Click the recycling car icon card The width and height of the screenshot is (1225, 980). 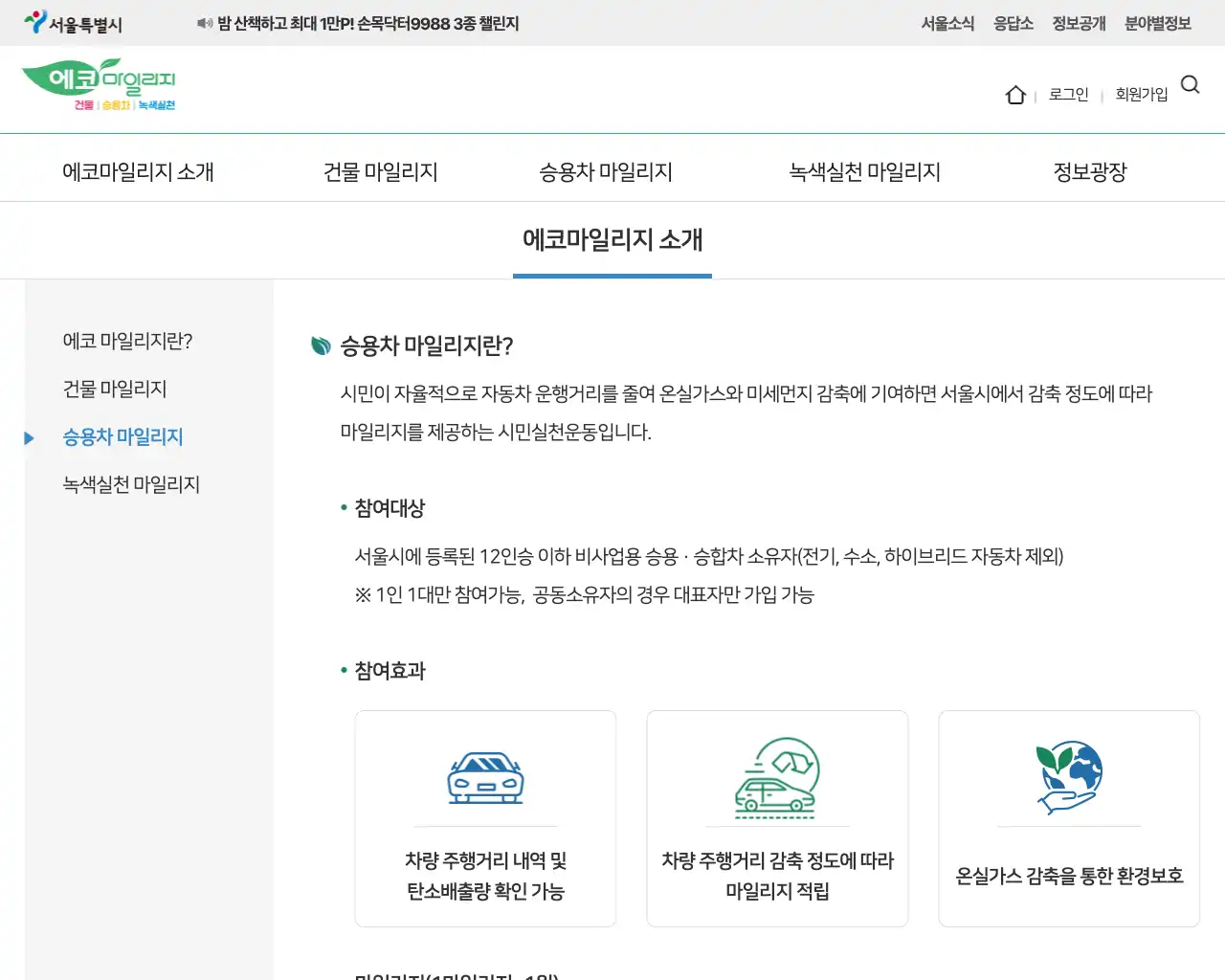(777, 777)
